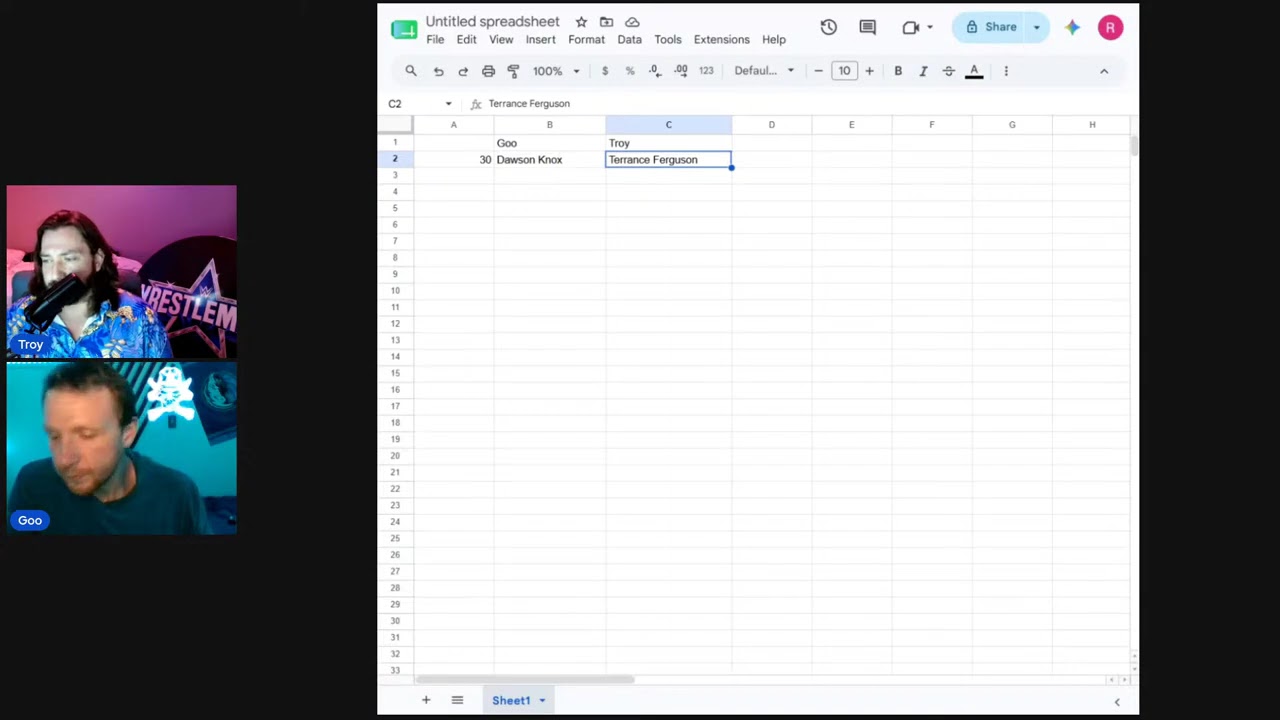This screenshot has height=720, width=1280.
Task: Open the Google Sheets home icon
Action: [404, 29]
